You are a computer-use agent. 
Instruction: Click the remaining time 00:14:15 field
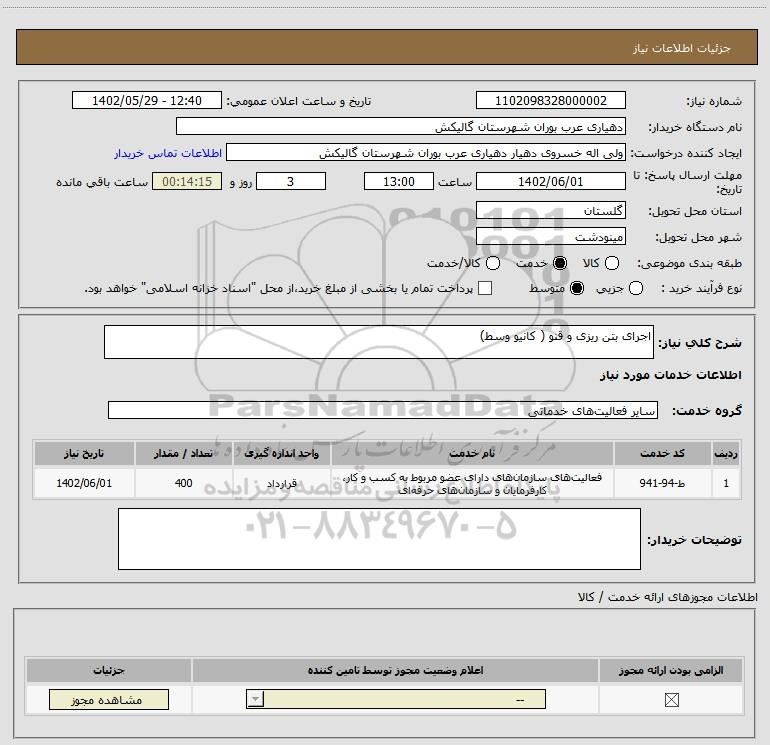point(187,181)
